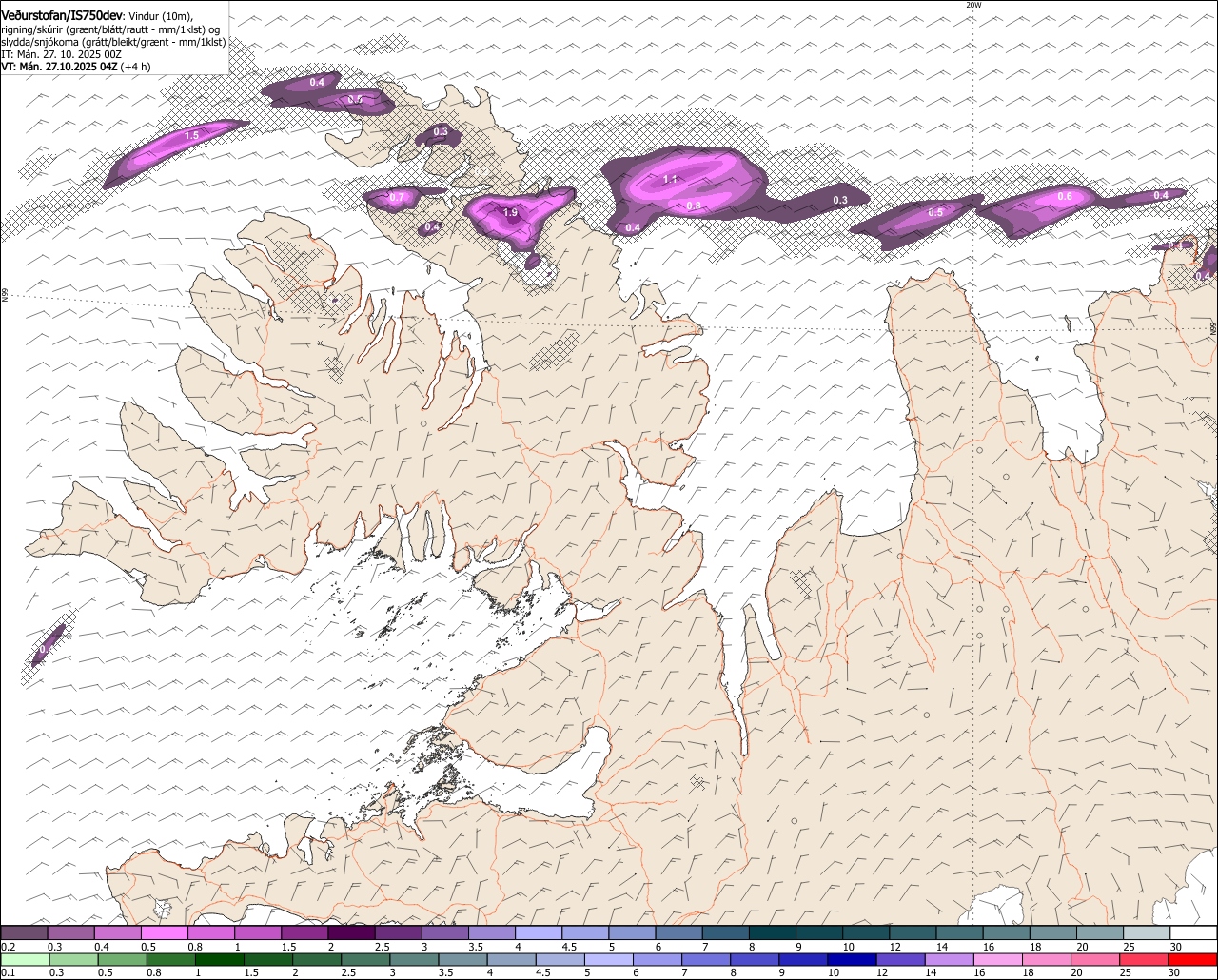The height and width of the screenshot is (980, 1218).
Task: Click the 'VT: Mán. 27.10.2025 04Z' valid time line
Action: click(x=59, y=67)
